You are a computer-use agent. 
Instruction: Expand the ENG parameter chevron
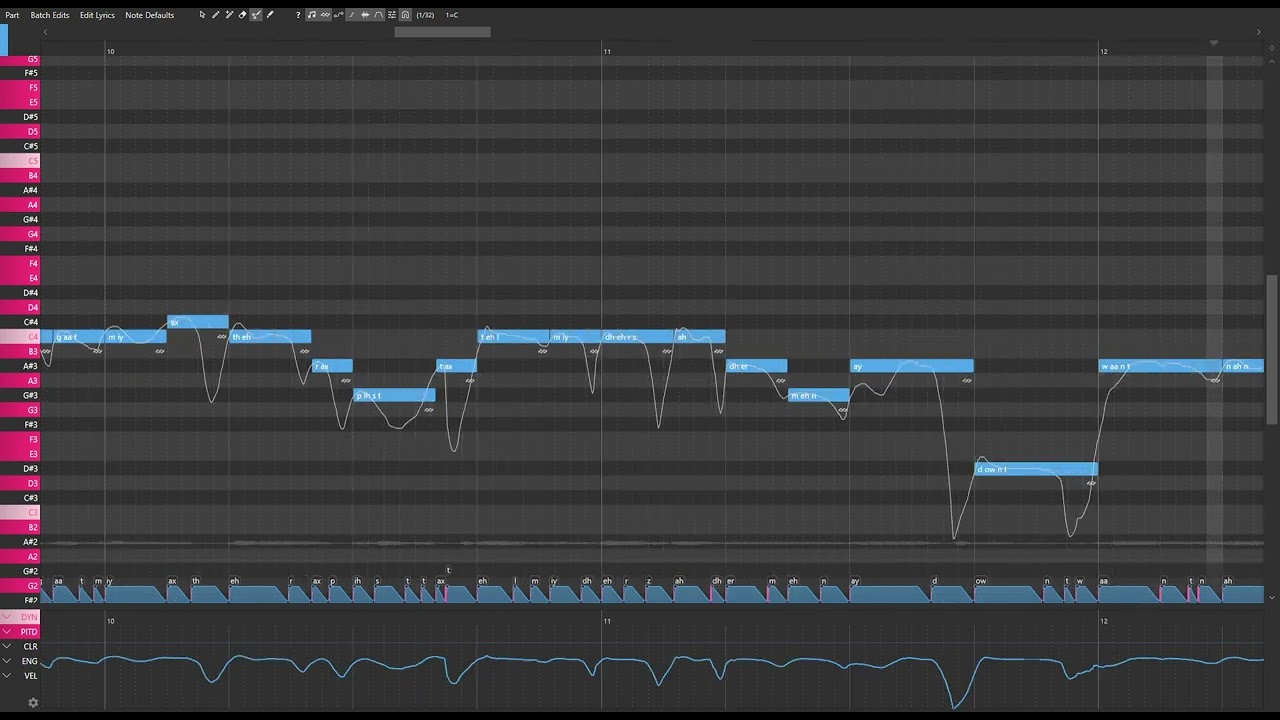[7, 661]
